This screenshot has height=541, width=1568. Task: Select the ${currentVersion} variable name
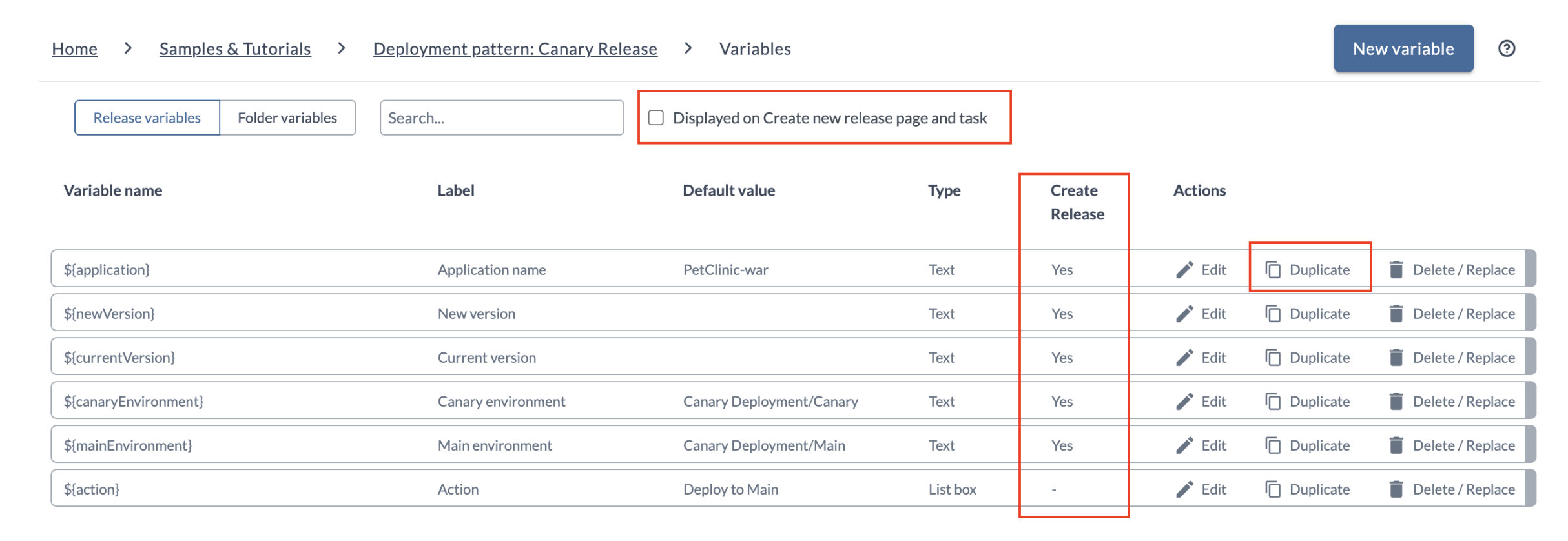point(119,358)
